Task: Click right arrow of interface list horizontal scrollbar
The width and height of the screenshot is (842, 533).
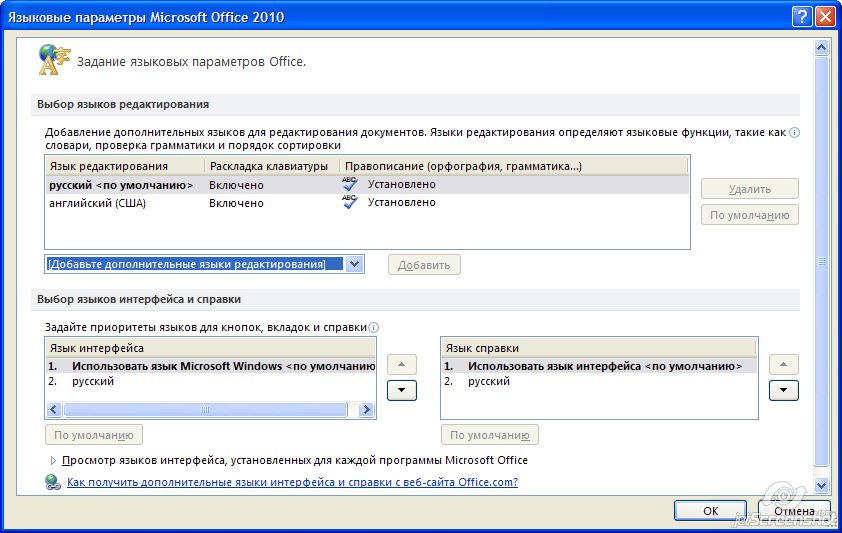Action: [x=366, y=410]
